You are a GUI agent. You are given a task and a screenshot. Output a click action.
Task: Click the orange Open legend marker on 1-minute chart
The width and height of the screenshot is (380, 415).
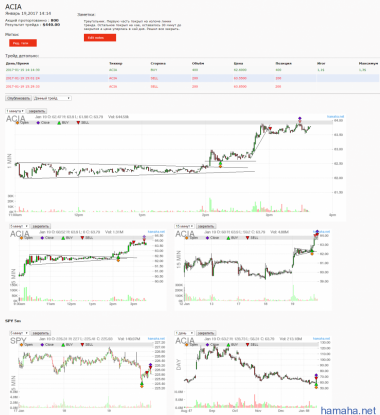pos(17,123)
